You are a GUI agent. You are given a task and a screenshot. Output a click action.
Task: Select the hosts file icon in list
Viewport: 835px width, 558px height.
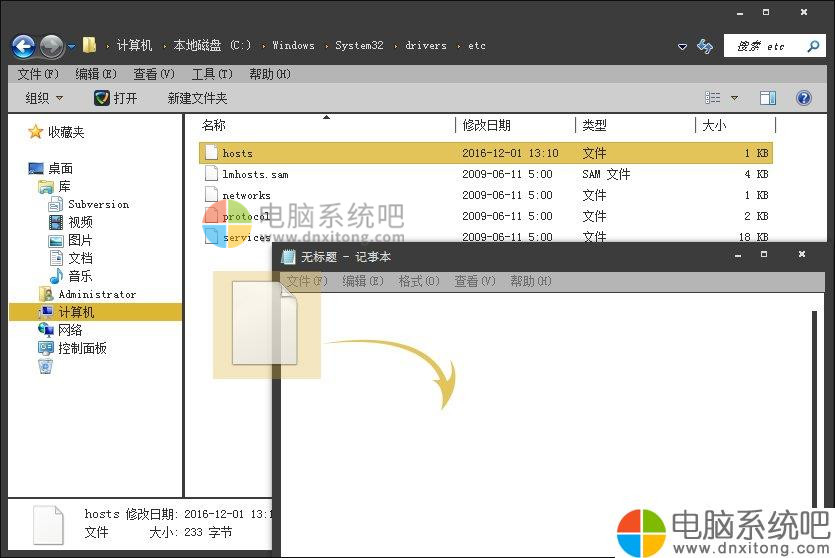(211, 153)
